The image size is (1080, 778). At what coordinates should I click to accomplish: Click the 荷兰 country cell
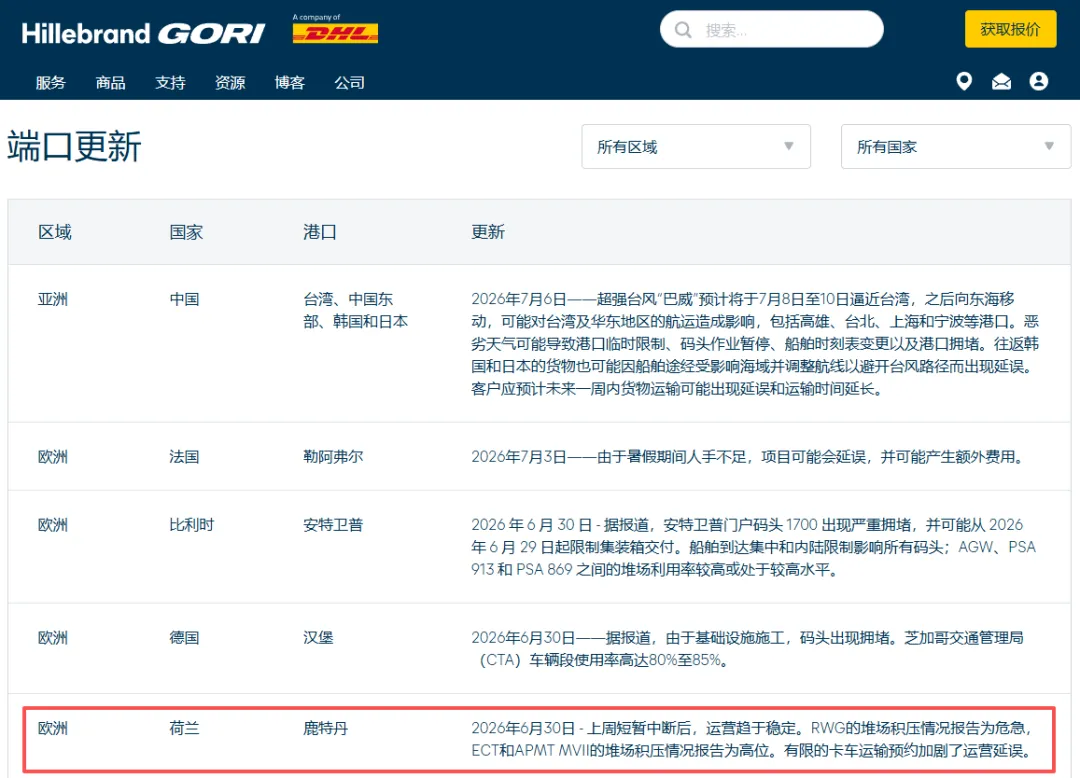pyautogui.click(x=185, y=728)
